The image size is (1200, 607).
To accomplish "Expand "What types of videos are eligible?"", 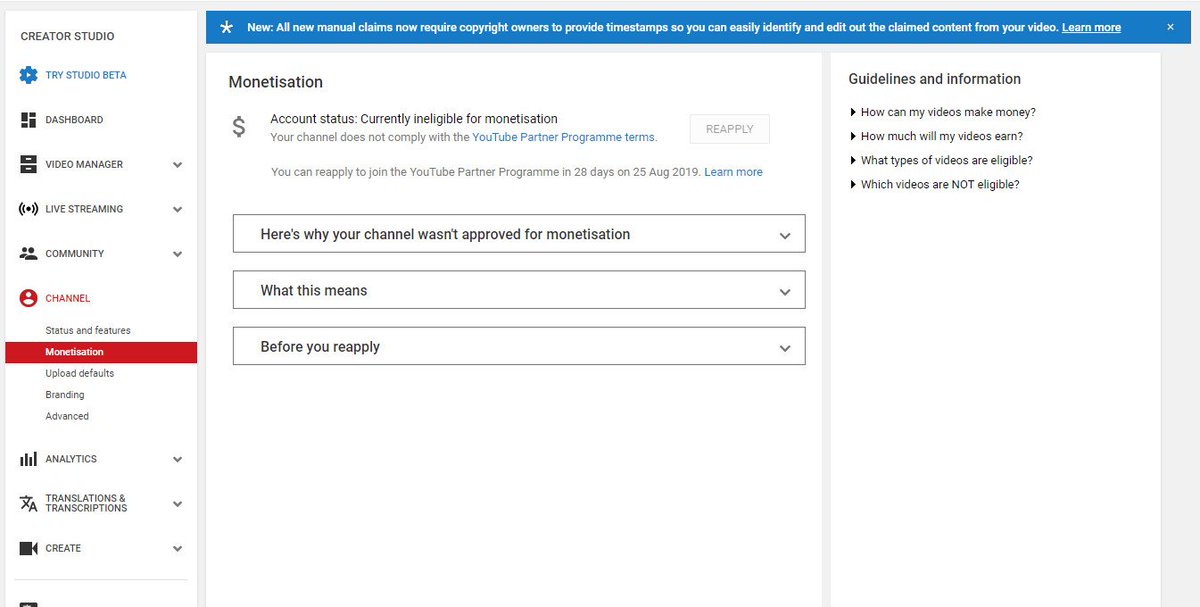I will [941, 160].
